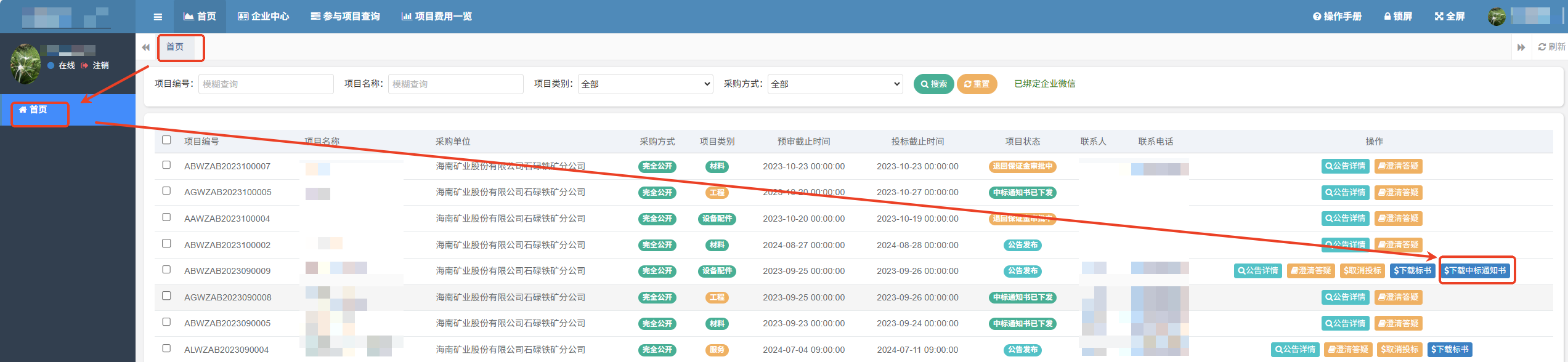Tick checkbox for row AGWZAB2023090008
This screenshot has width=1568, height=362.
coord(166,296)
